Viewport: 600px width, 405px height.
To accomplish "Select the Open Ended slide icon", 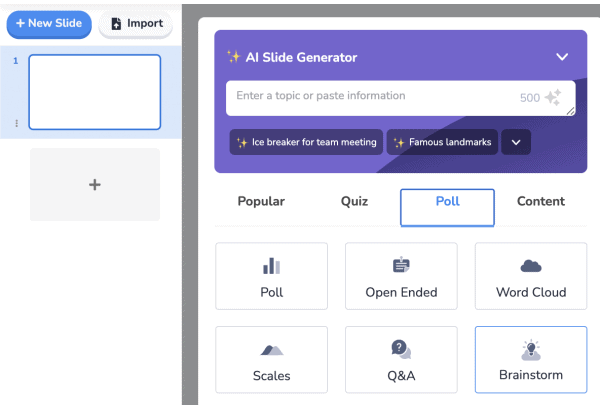I will [401, 265].
